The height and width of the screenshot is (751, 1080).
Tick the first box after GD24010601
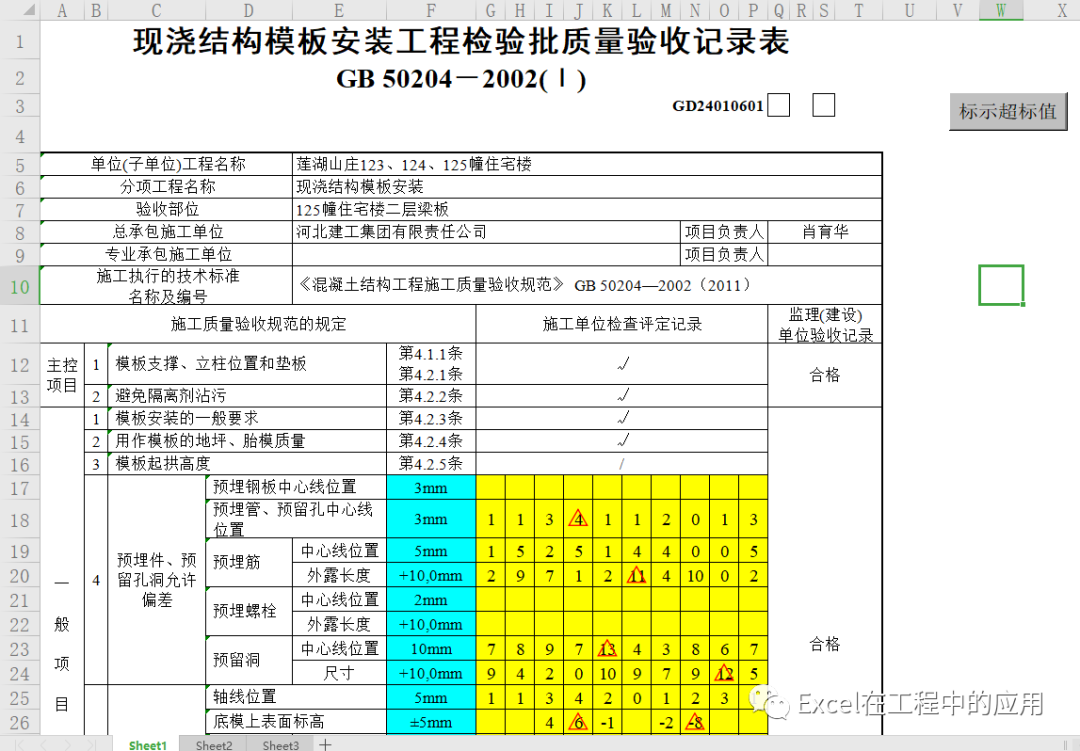point(778,105)
